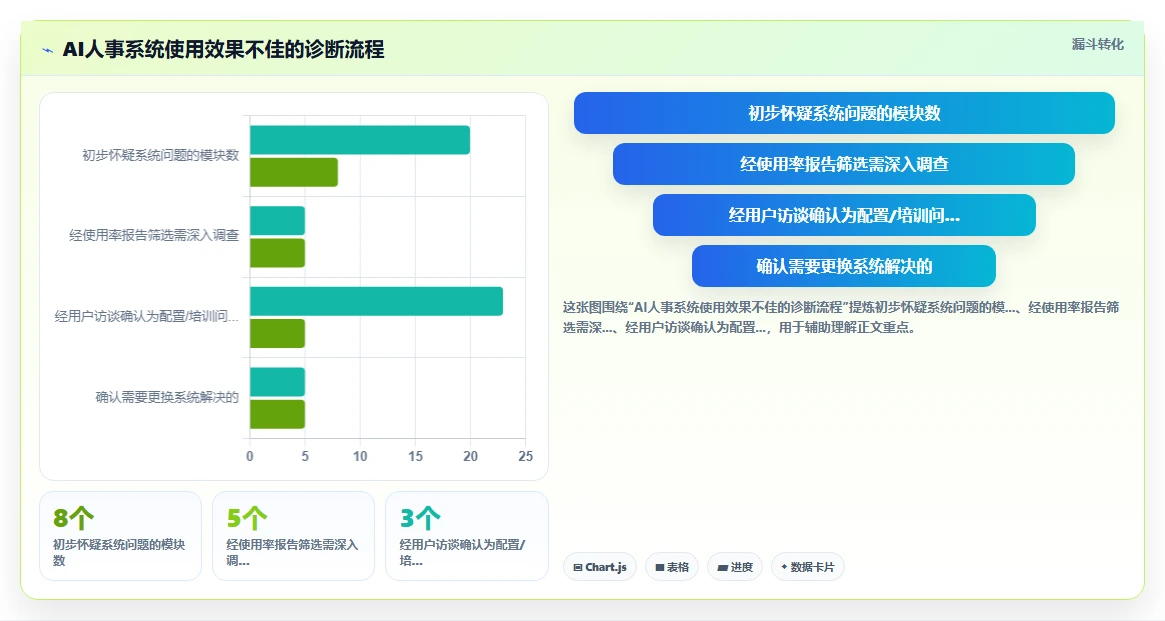Image resolution: width=1165 pixels, height=621 pixels.
Task: Click the lightning icon beside the title
Action: [48, 51]
